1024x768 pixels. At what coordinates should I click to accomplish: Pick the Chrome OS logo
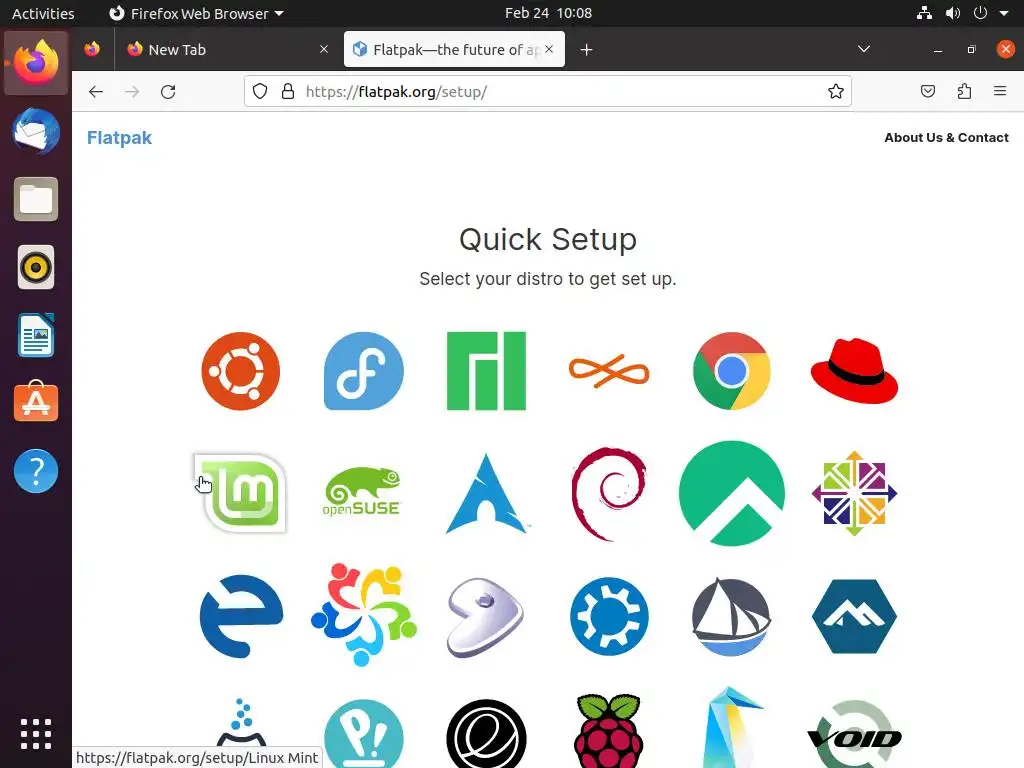[731, 371]
